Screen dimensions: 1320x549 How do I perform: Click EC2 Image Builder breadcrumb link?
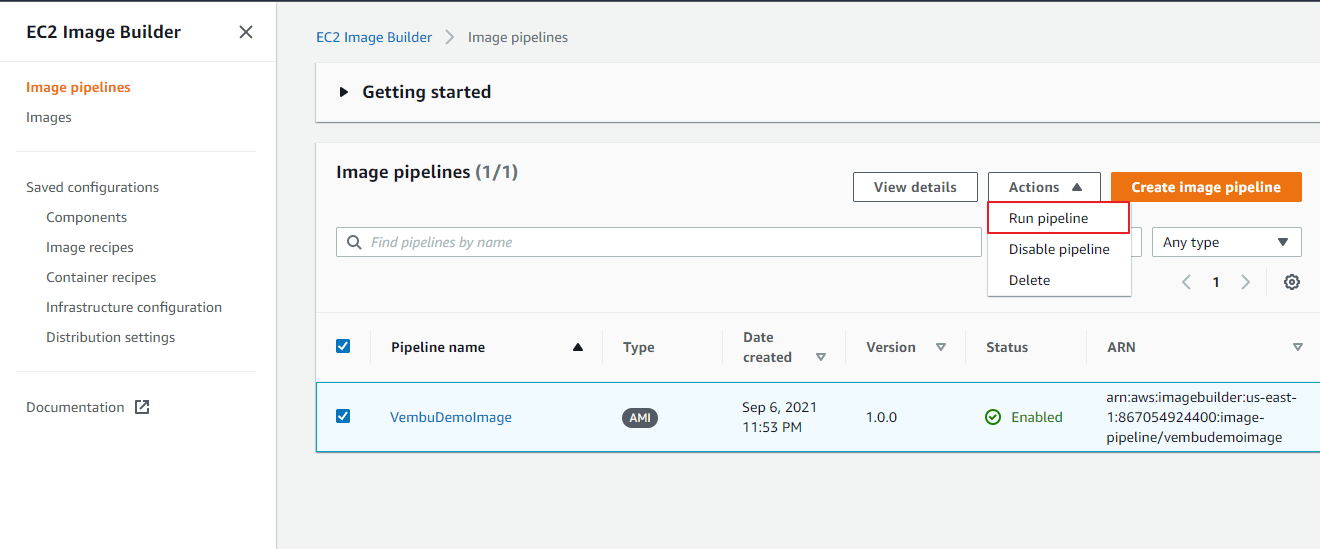(374, 37)
